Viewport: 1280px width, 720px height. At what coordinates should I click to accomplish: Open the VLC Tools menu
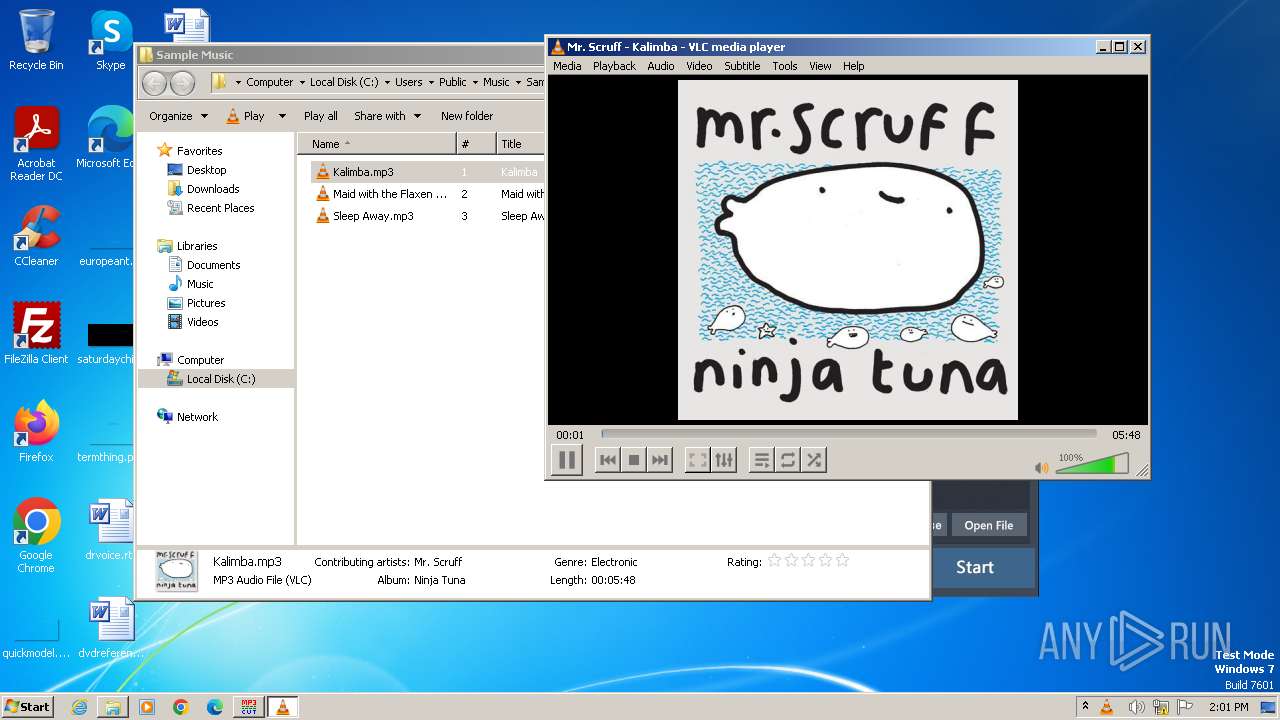point(785,66)
